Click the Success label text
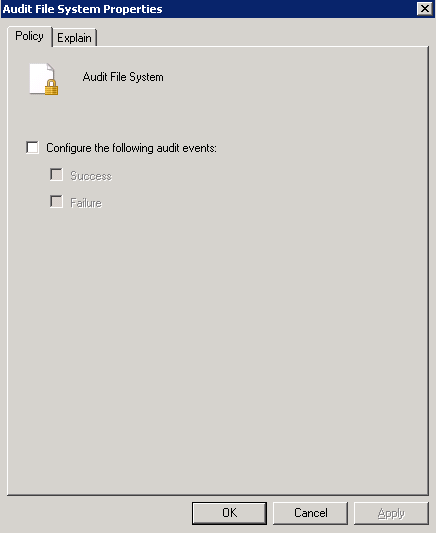 click(91, 176)
